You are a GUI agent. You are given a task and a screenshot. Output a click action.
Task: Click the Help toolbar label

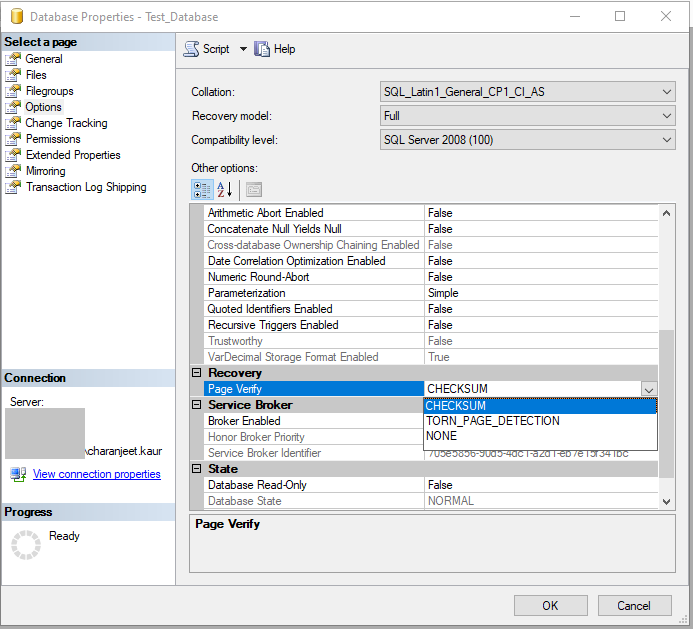pos(285,49)
